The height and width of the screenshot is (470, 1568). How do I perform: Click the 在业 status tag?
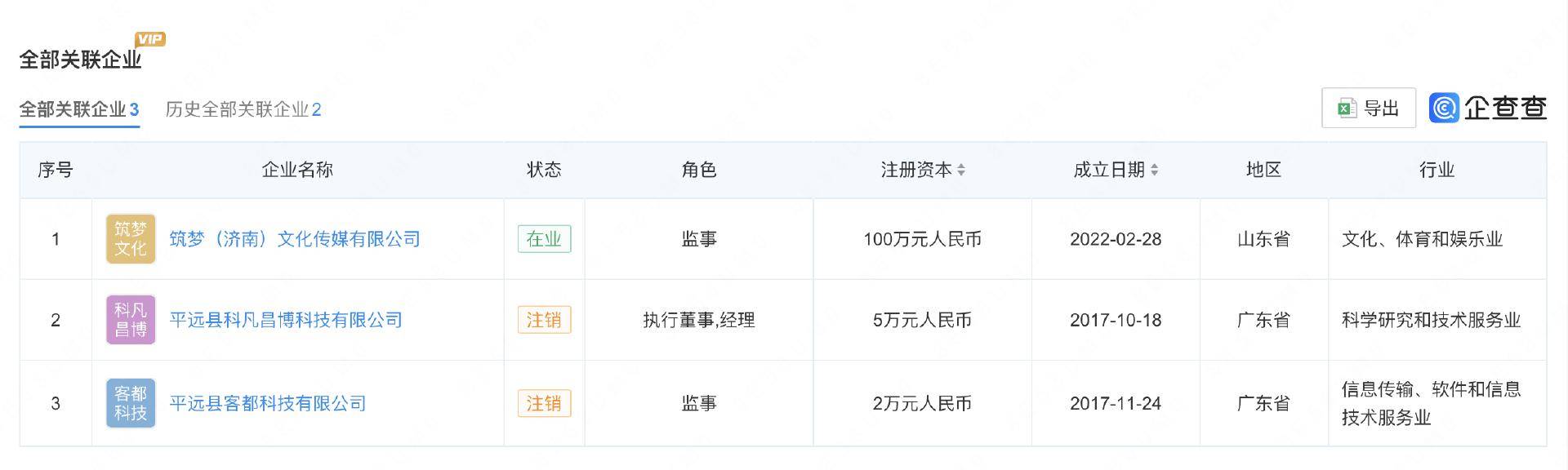tap(544, 239)
